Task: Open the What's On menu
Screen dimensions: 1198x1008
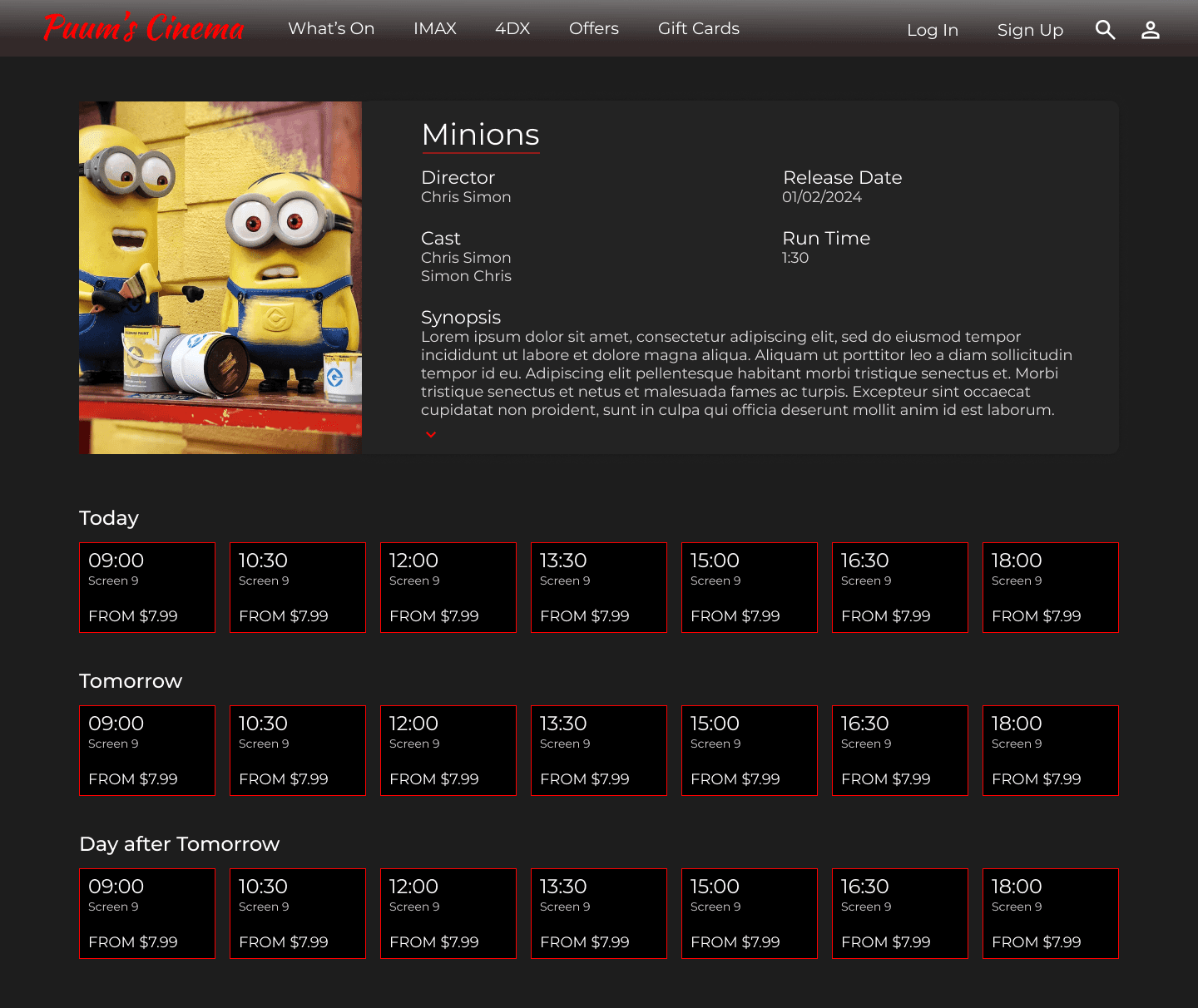Action: (331, 28)
